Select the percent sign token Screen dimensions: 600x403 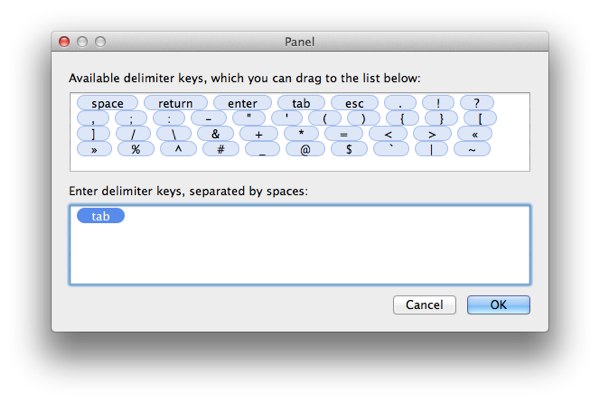tap(135, 149)
